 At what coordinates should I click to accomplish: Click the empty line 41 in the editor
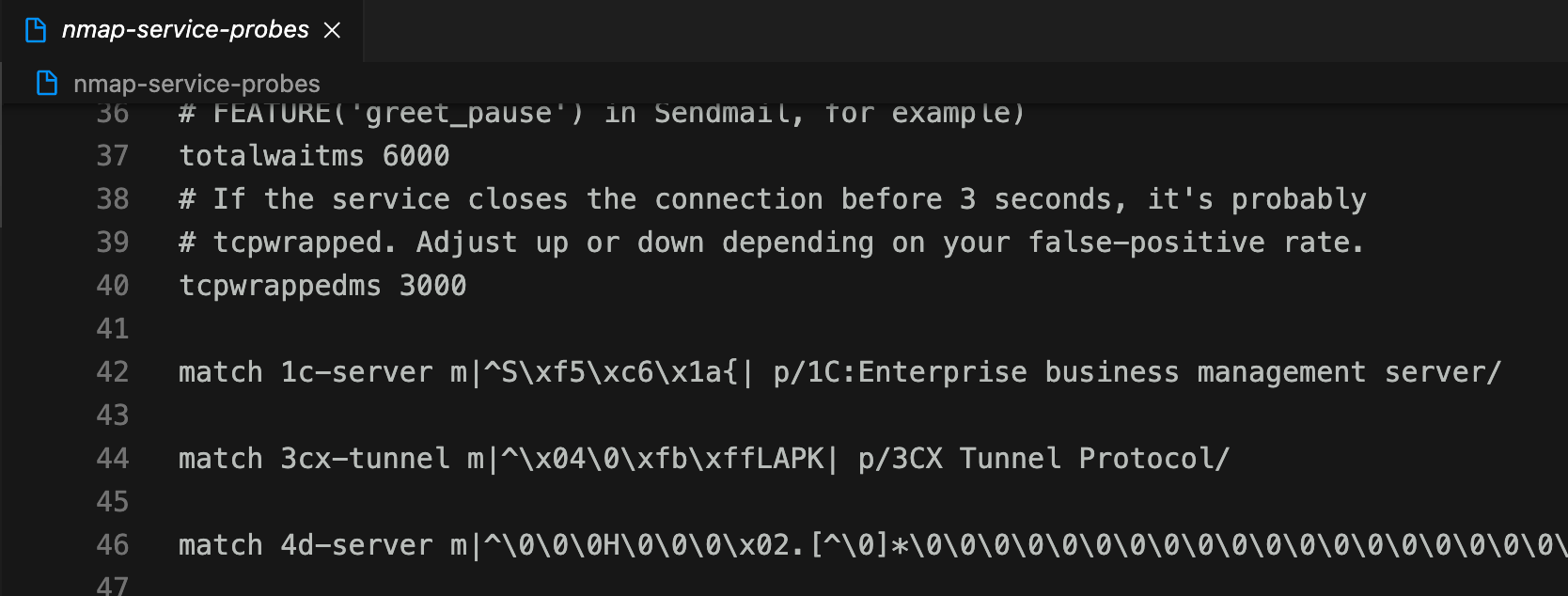[846, 329]
